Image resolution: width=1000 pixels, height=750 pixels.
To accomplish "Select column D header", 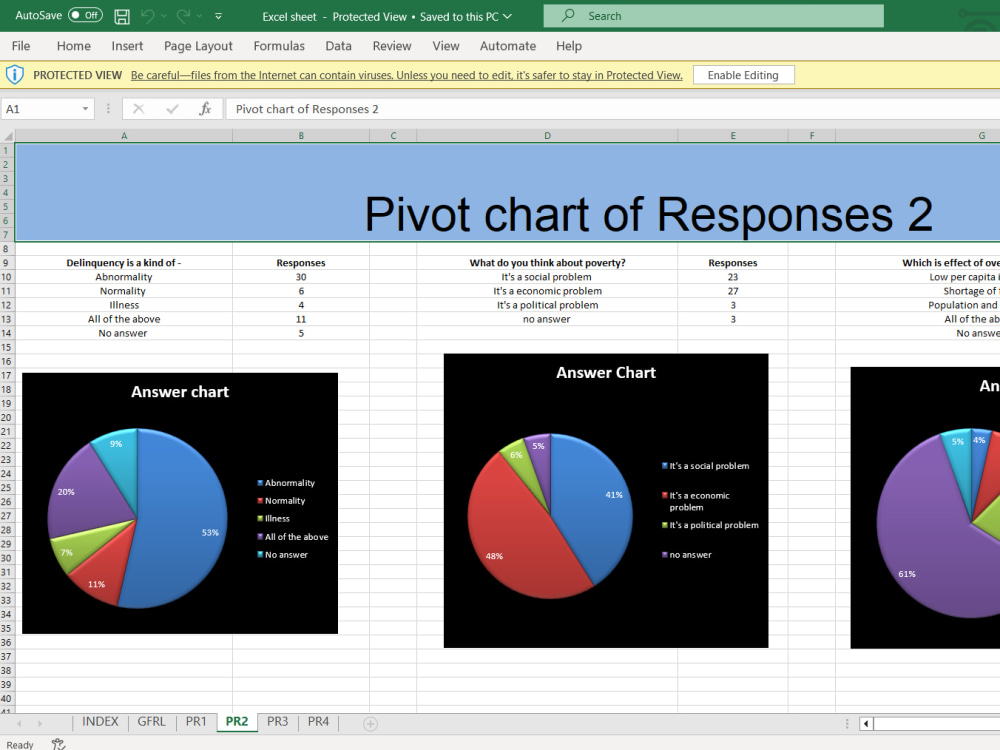I will 547,136.
